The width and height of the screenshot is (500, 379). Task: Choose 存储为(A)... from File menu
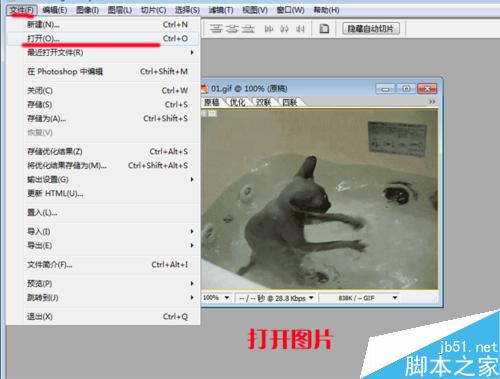103,118
